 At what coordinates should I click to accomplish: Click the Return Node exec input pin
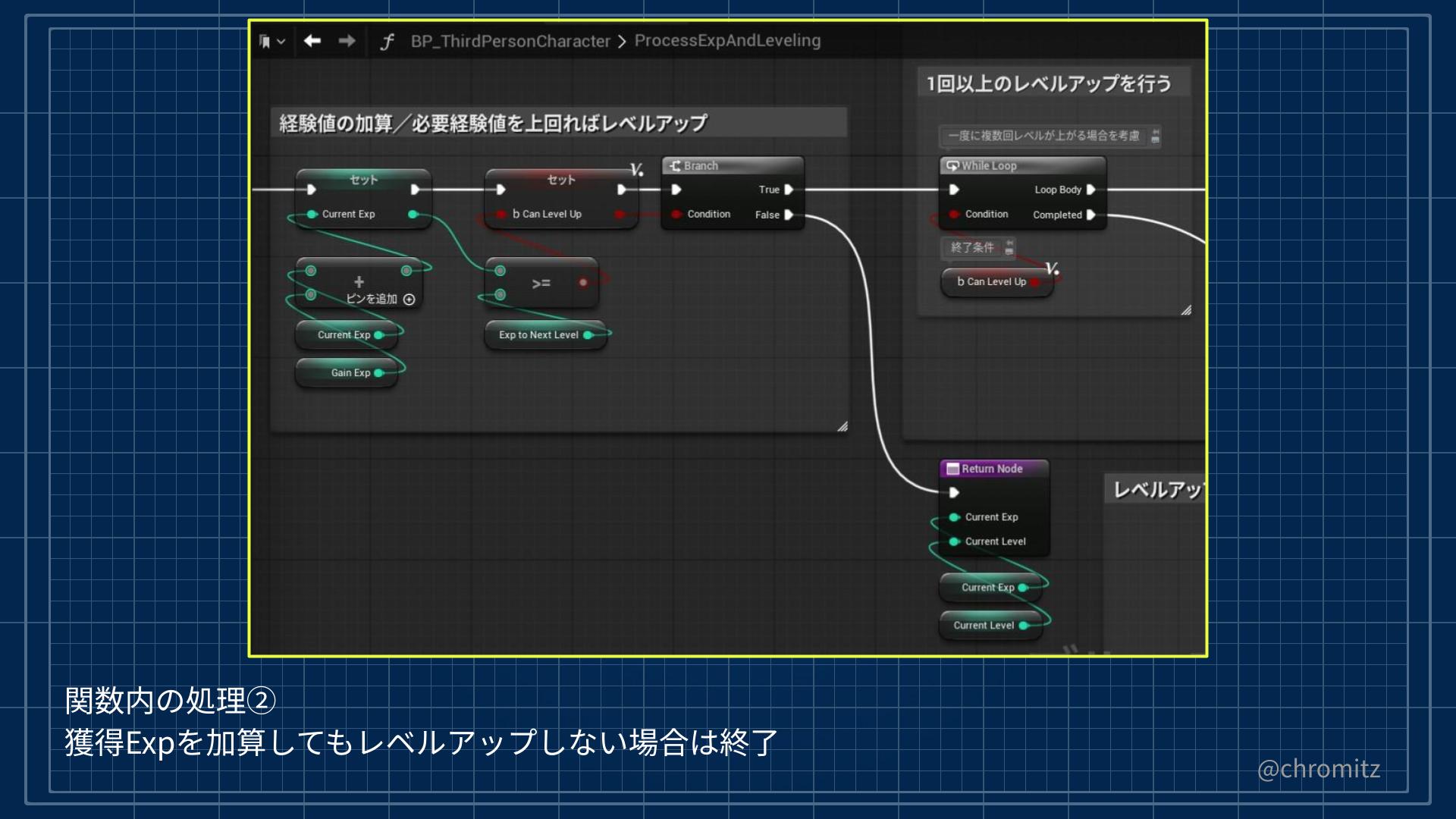point(954,493)
